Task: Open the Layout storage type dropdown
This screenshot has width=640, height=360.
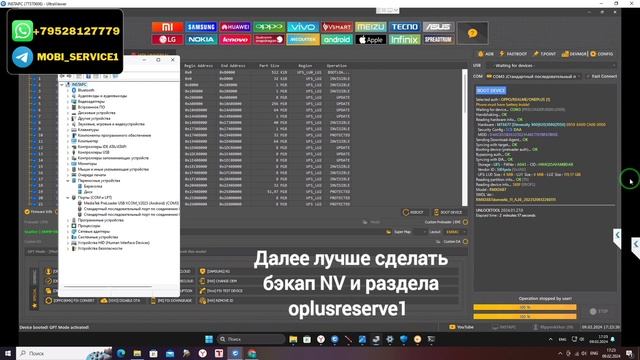Action: click(x=455, y=232)
